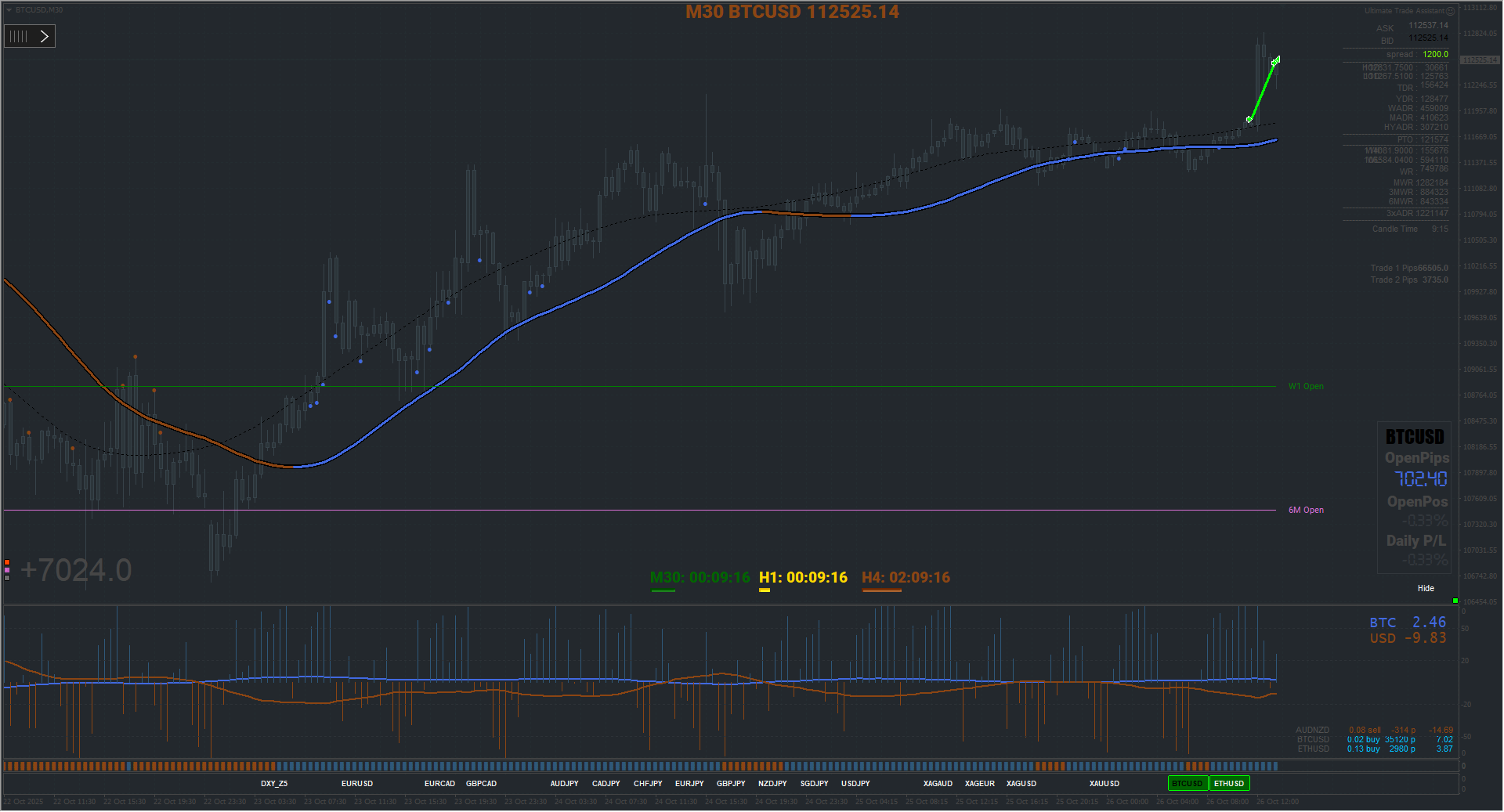Switch chart to CHFJPY symbol
The width and height of the screenshot is (1504, 812).
click(648, 783)
